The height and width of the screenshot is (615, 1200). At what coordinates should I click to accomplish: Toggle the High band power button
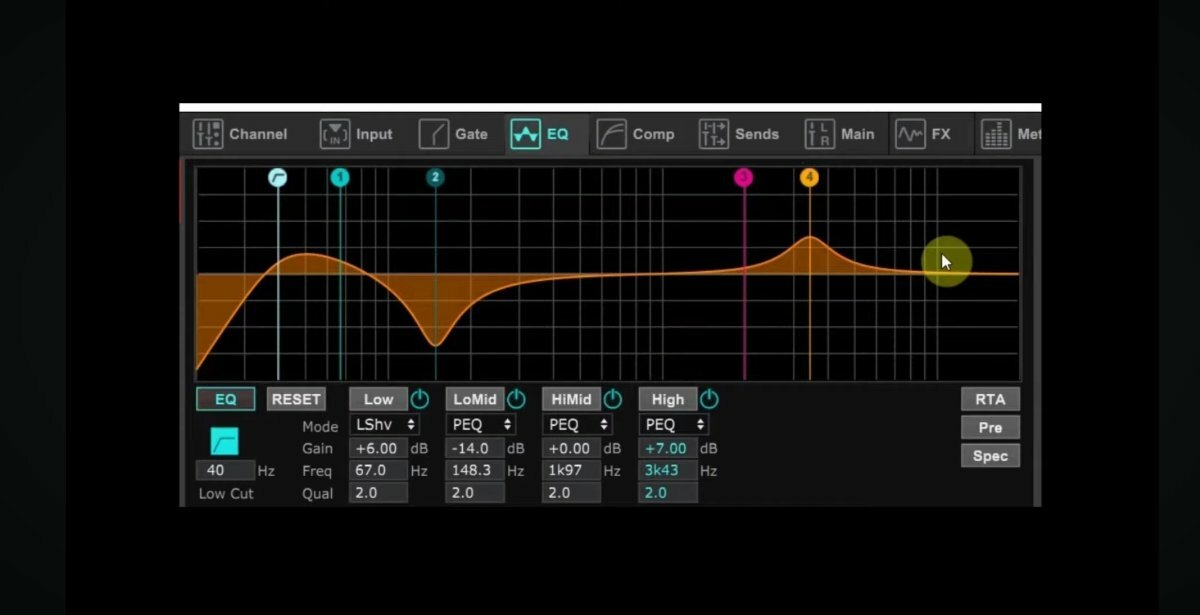tap(709, 399)
